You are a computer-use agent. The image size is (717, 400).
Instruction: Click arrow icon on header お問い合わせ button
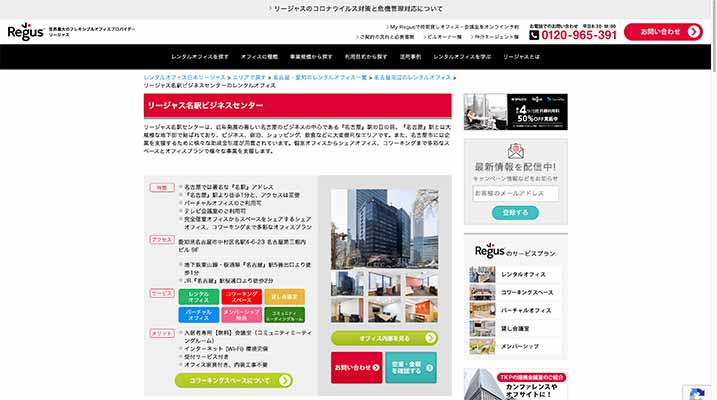point(694,32)
